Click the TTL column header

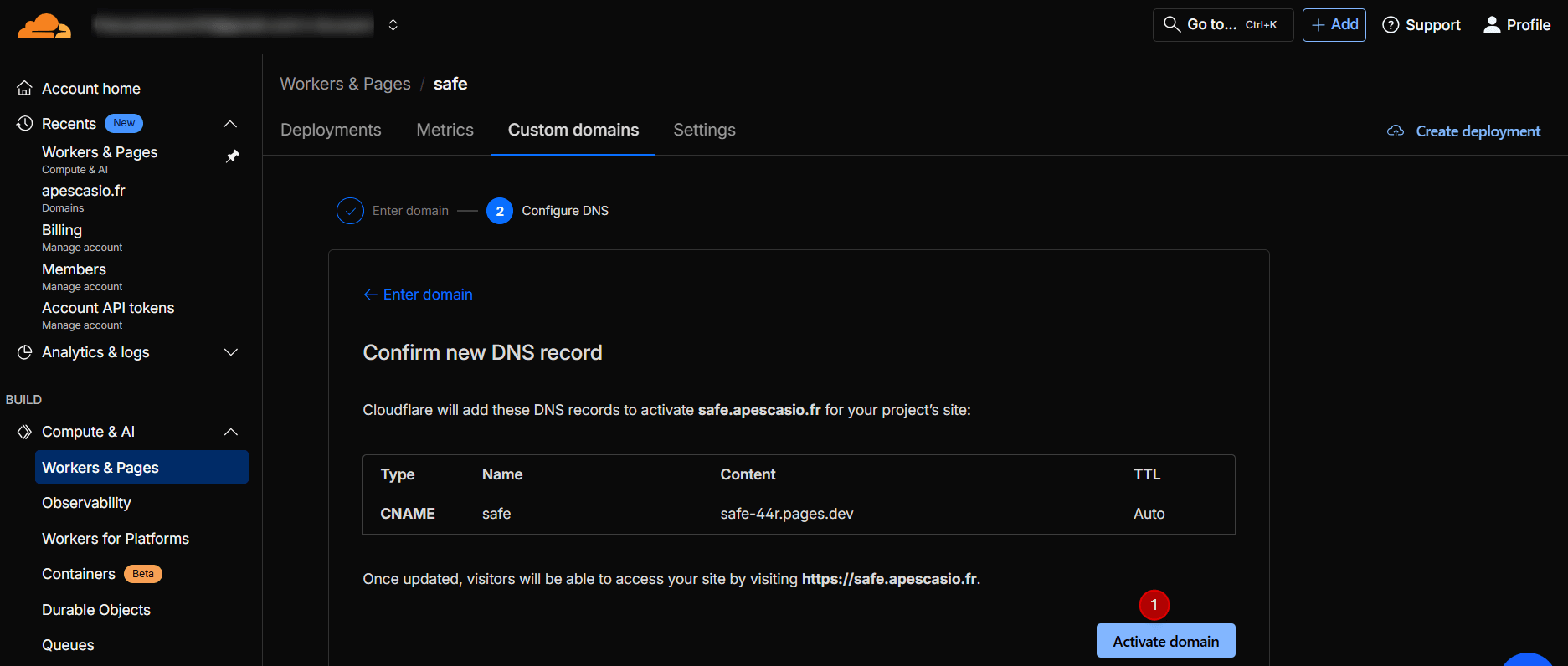point(1147,474)
